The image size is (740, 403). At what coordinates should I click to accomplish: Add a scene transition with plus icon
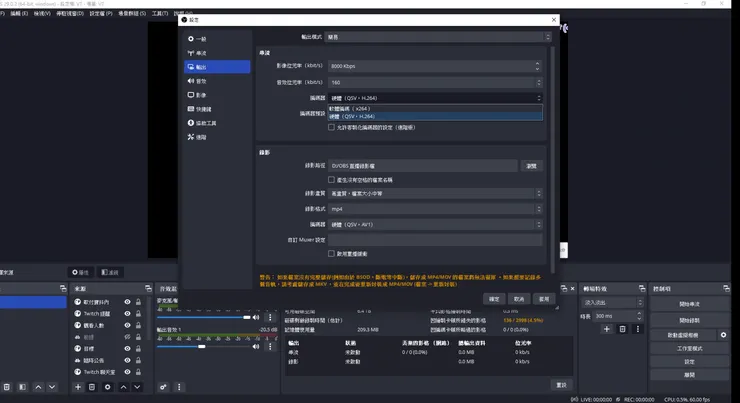tap(607, 329)
